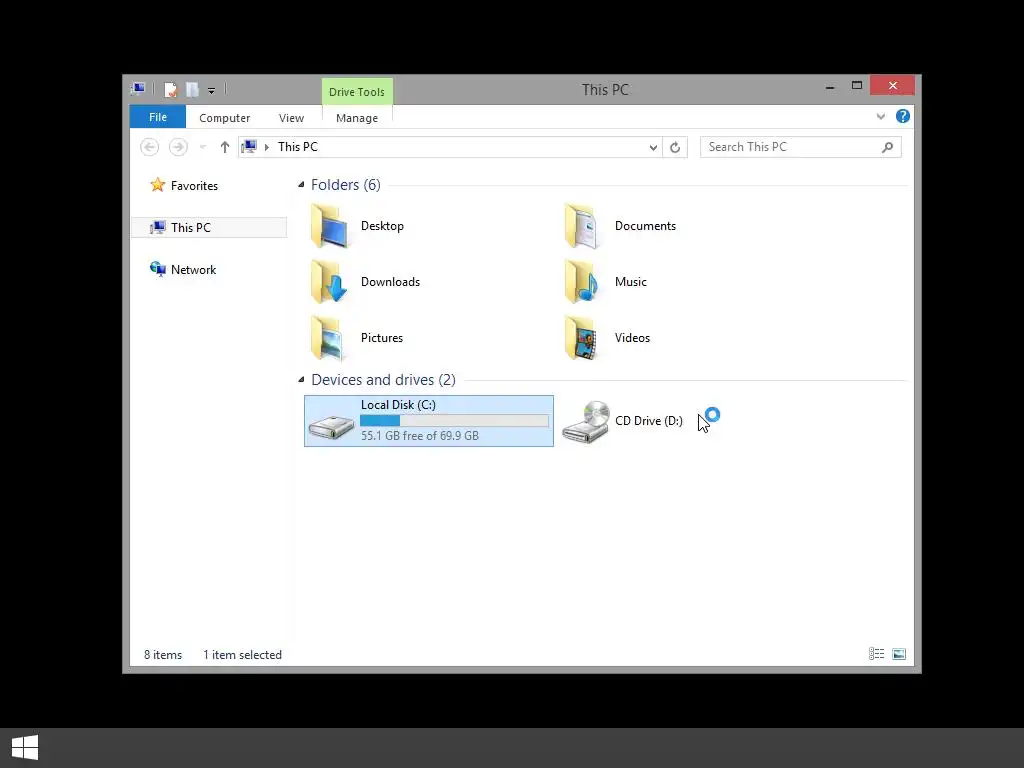Click the Documents folder label
Viewport: 1024px width, 768px height.
tap(645, 226)
